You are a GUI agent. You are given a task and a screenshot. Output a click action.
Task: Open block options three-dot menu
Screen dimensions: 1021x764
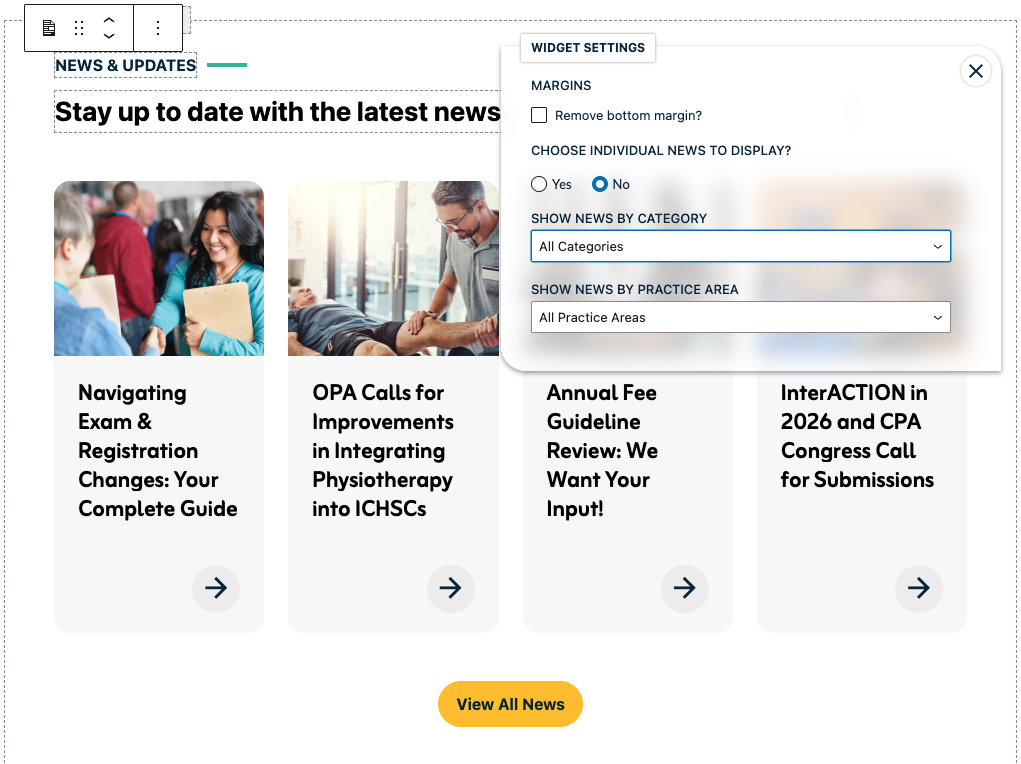(157, 28)
